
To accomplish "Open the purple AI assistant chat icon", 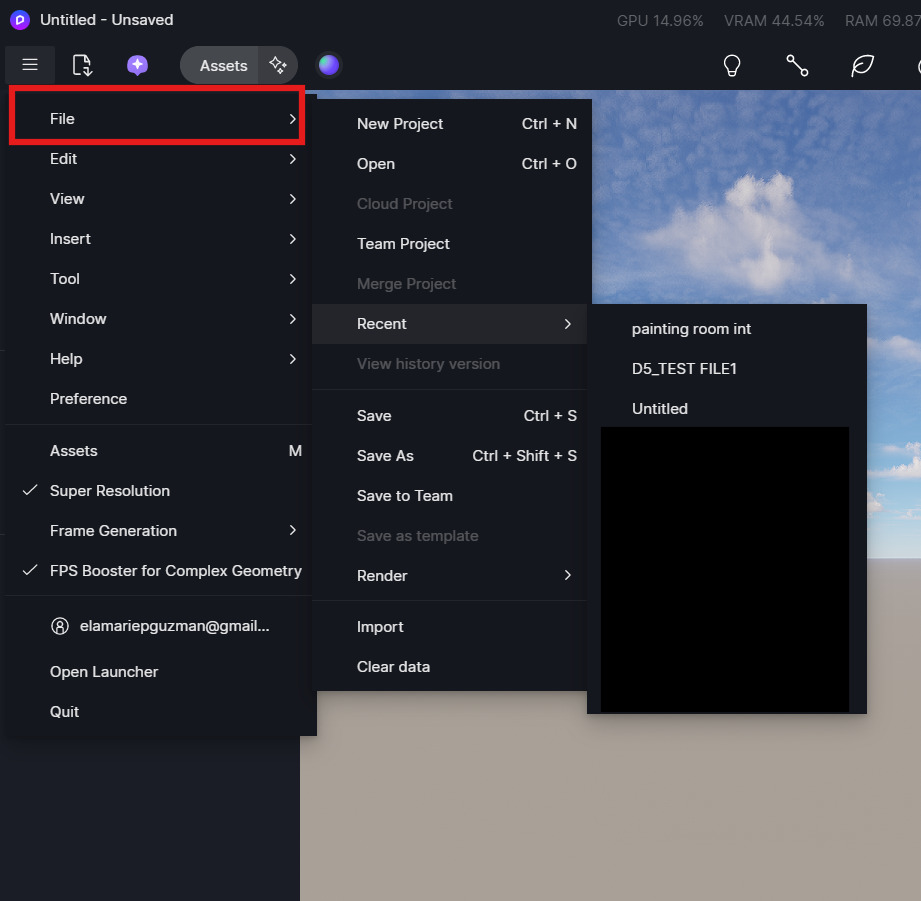I will pos(137,65).
